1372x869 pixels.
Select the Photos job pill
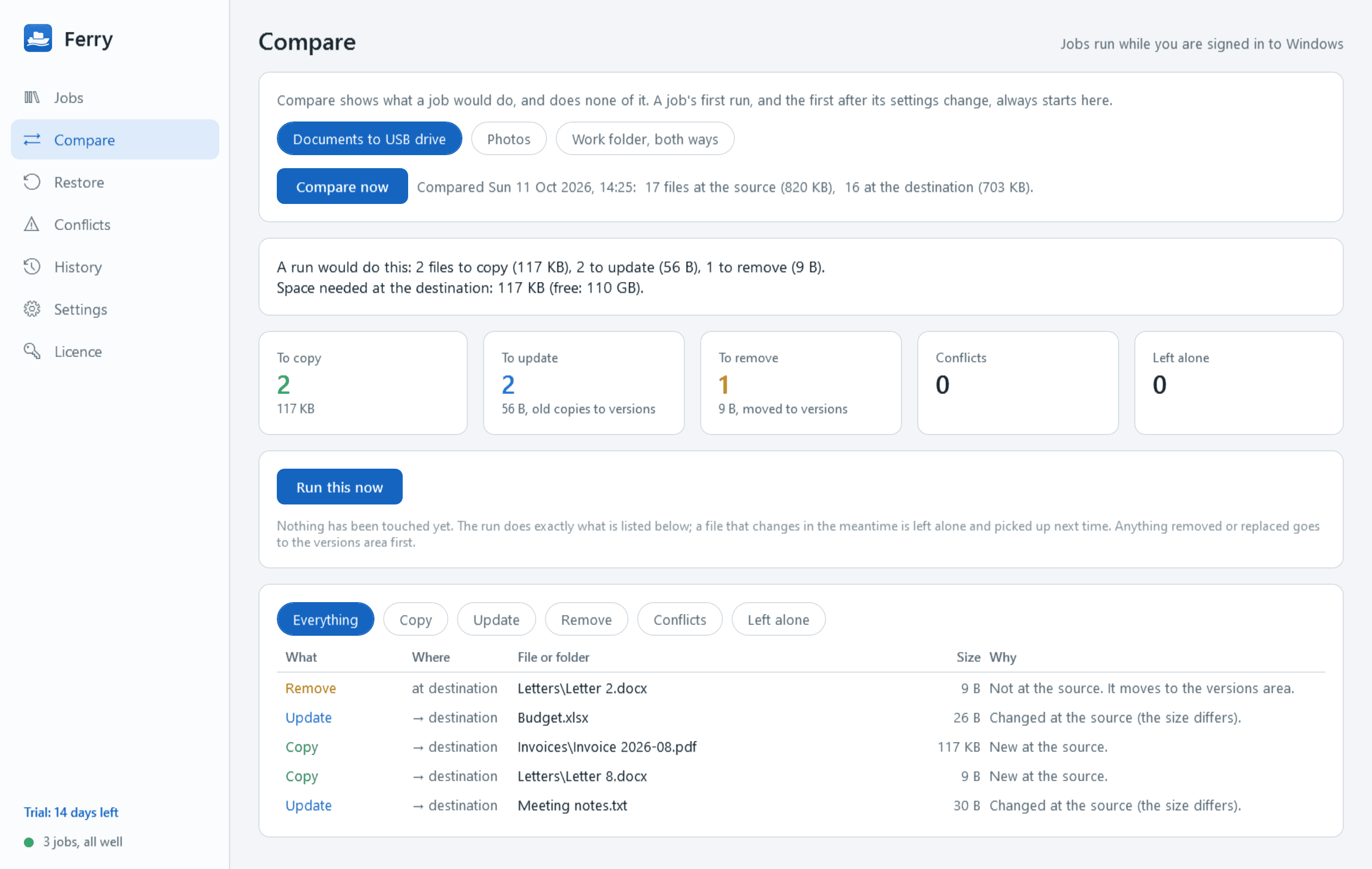508,139
